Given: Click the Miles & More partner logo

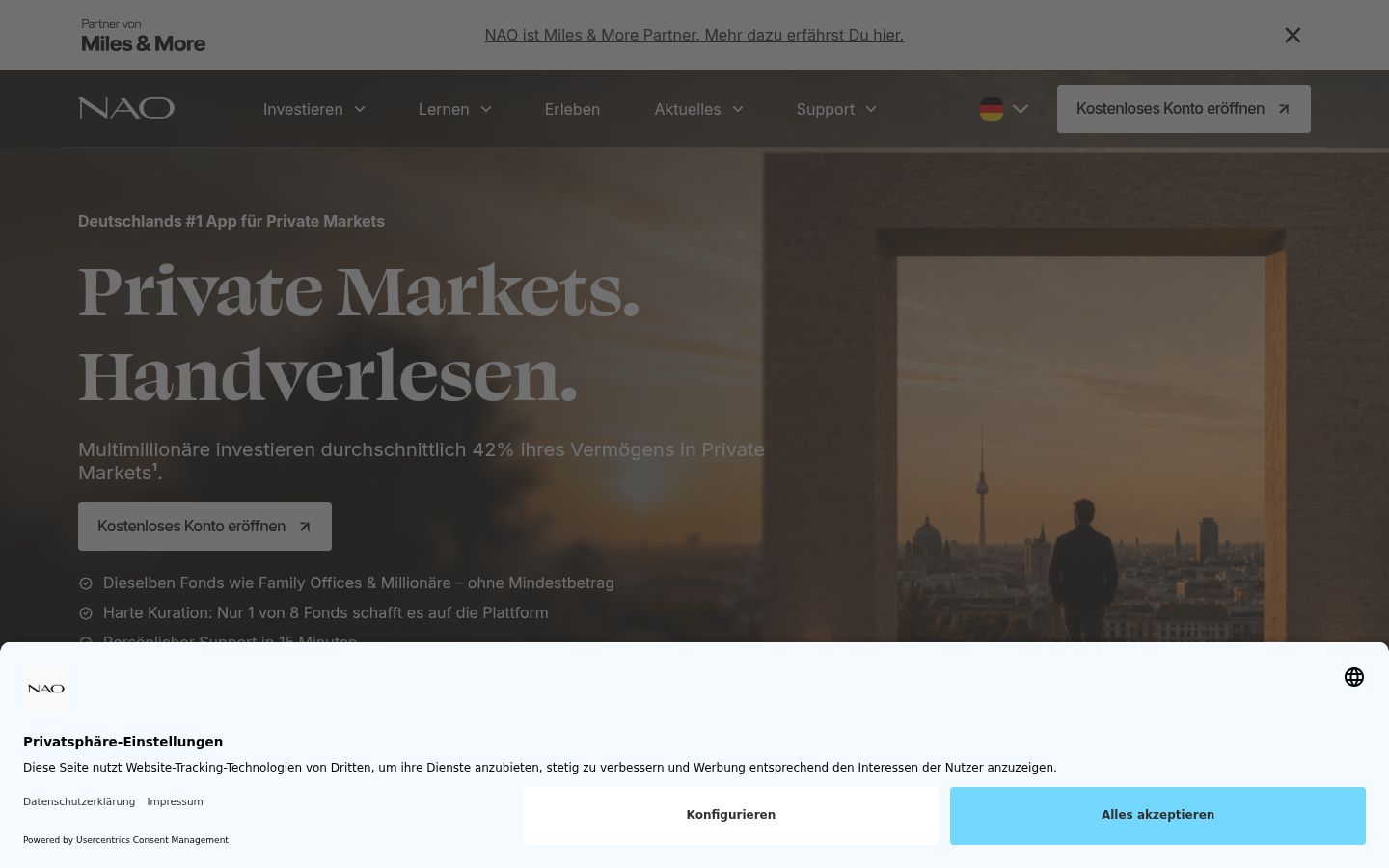Looking at the screenshot, I should pyautogui.click(x=144, y=36).
